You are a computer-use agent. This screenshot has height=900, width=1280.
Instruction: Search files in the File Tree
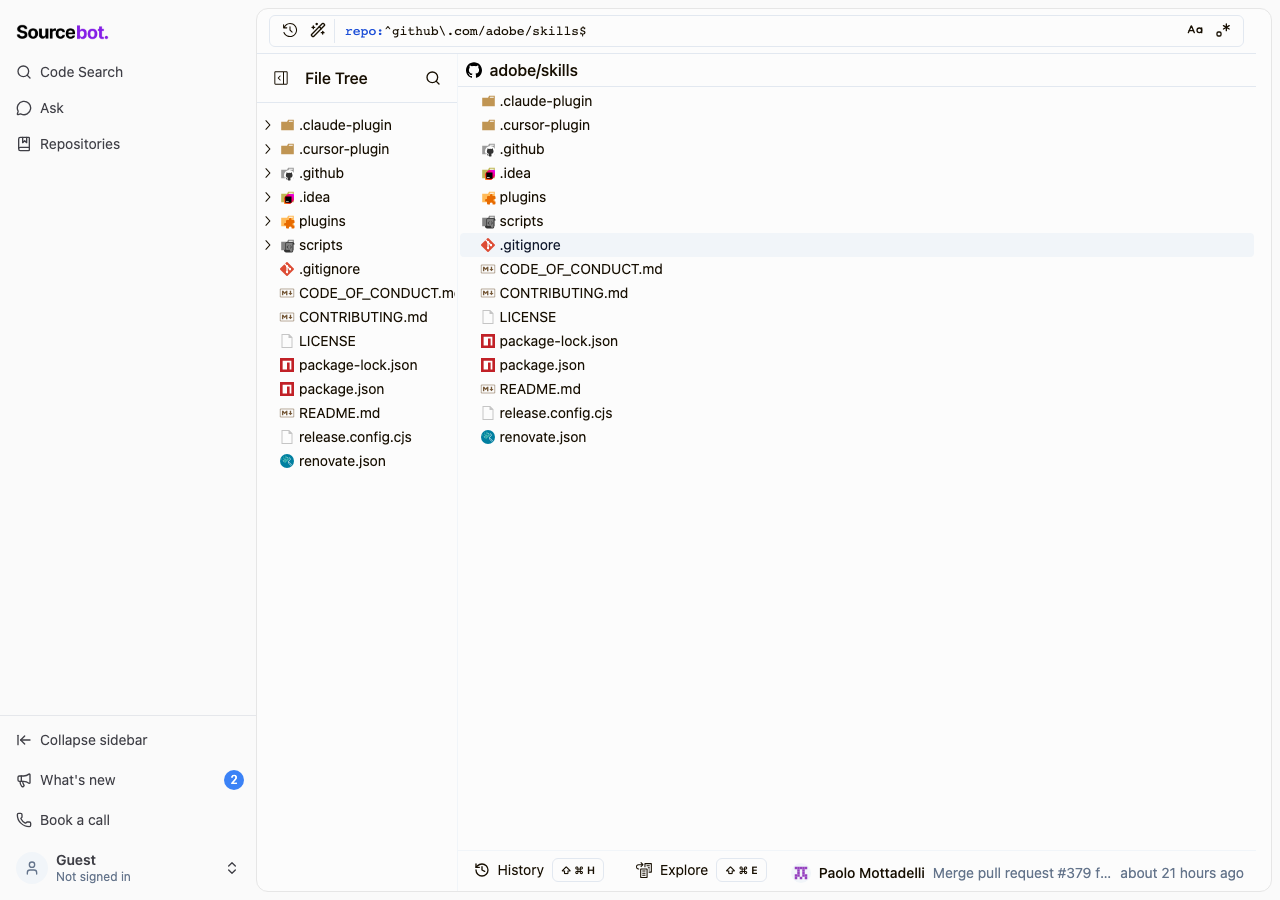(x=433, y=78)
